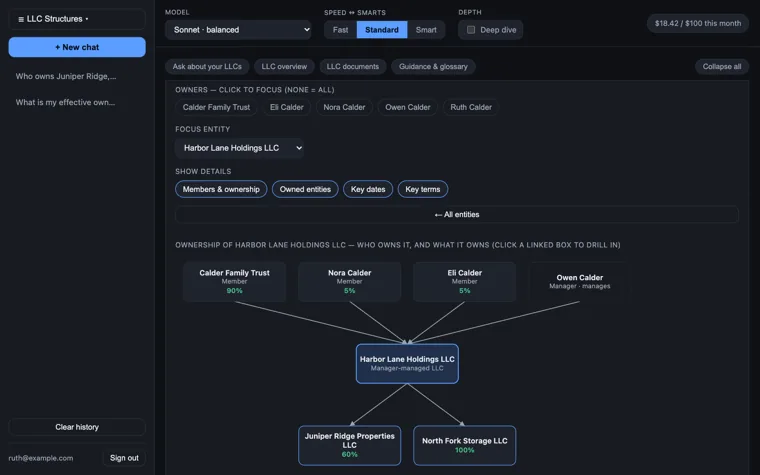Select the Standard speed option
Screen dimensions: 760x475
(382, 30)
